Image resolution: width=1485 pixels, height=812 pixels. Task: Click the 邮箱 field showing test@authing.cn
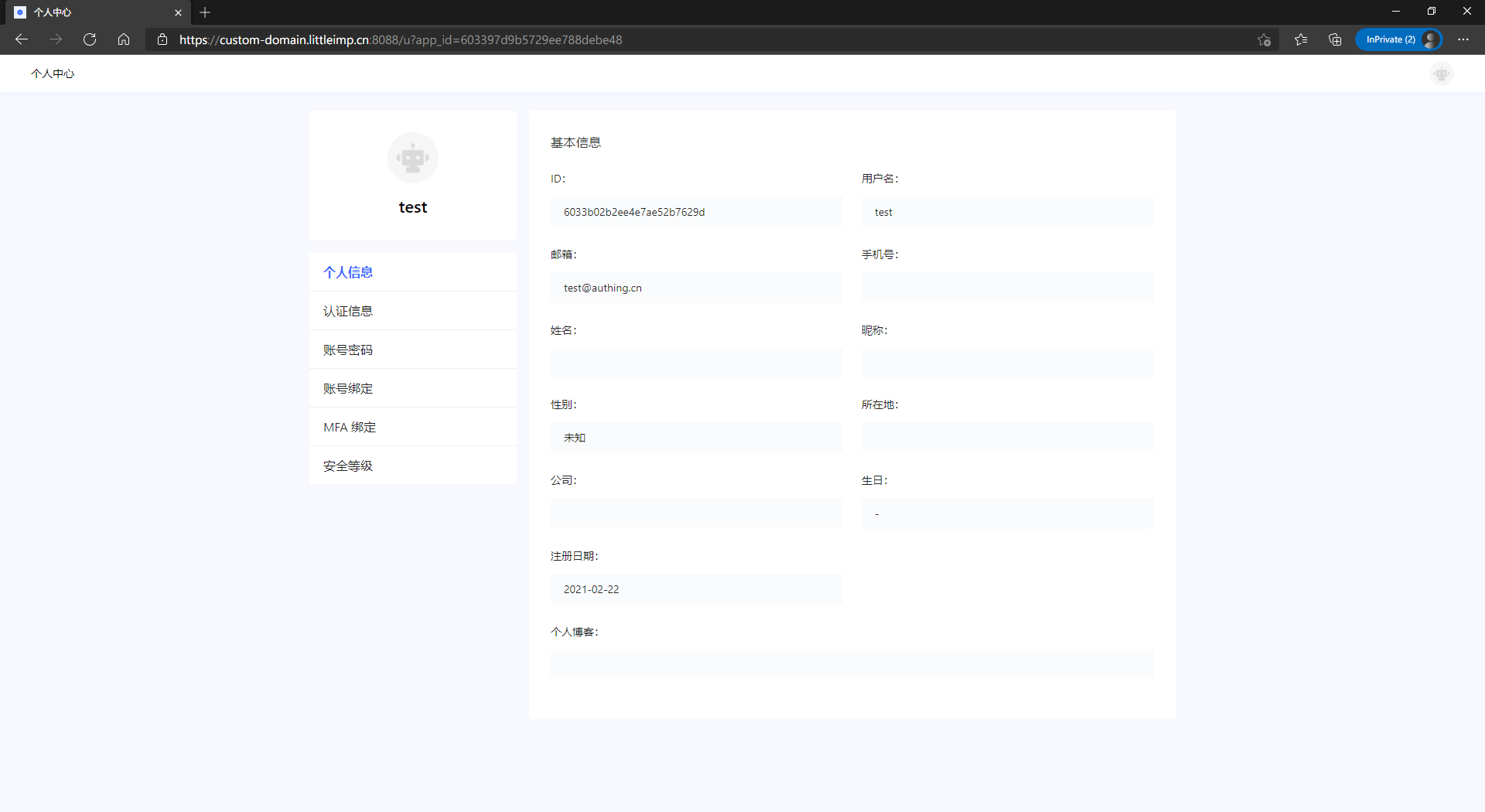pos(696,287)
